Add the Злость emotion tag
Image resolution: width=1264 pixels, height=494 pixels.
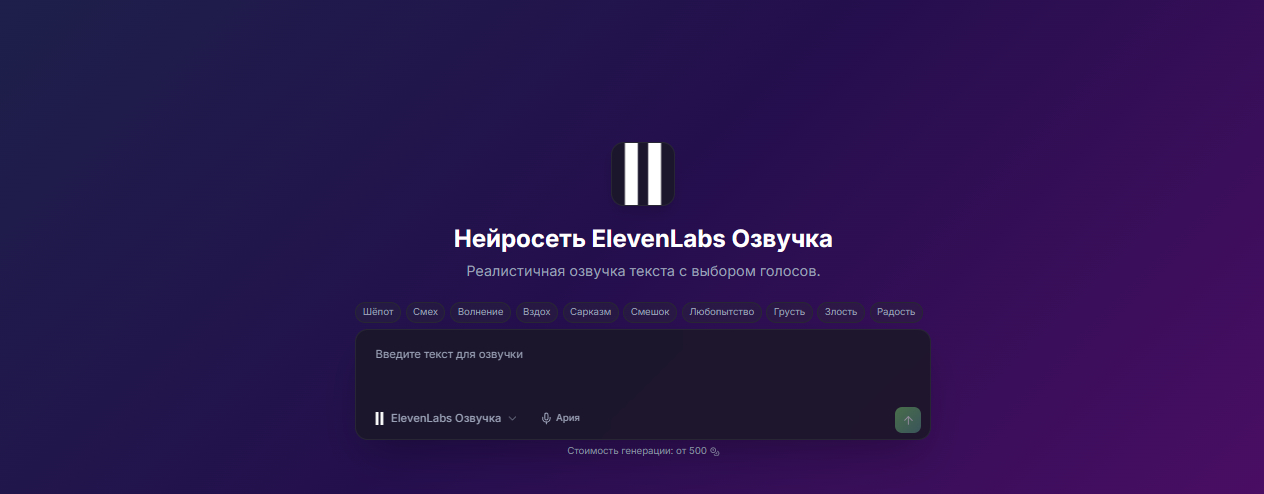pyautogui.click(x=841, y=312)
